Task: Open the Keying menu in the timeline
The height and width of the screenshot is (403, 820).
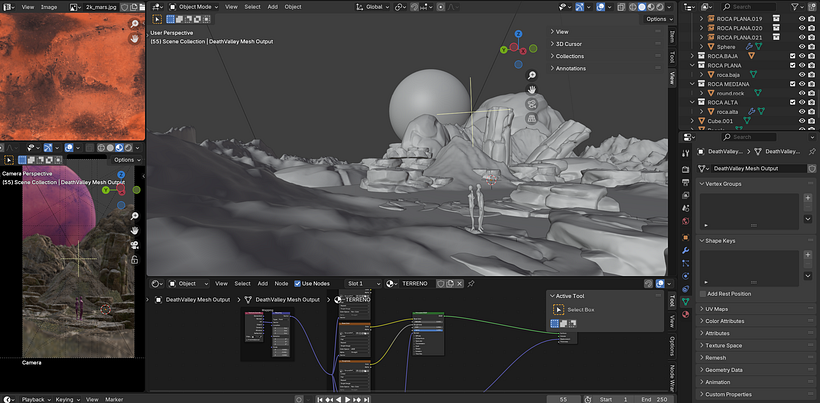Action: coord(64,399)
